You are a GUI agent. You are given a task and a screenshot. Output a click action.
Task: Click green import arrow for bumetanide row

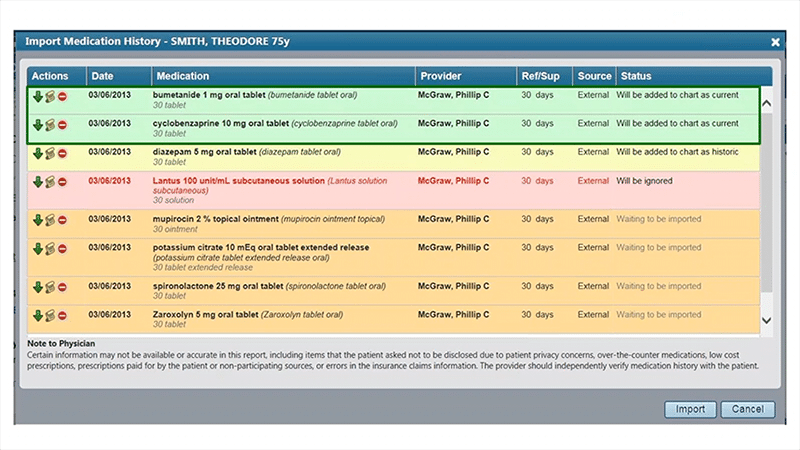(x=38, y=96)
